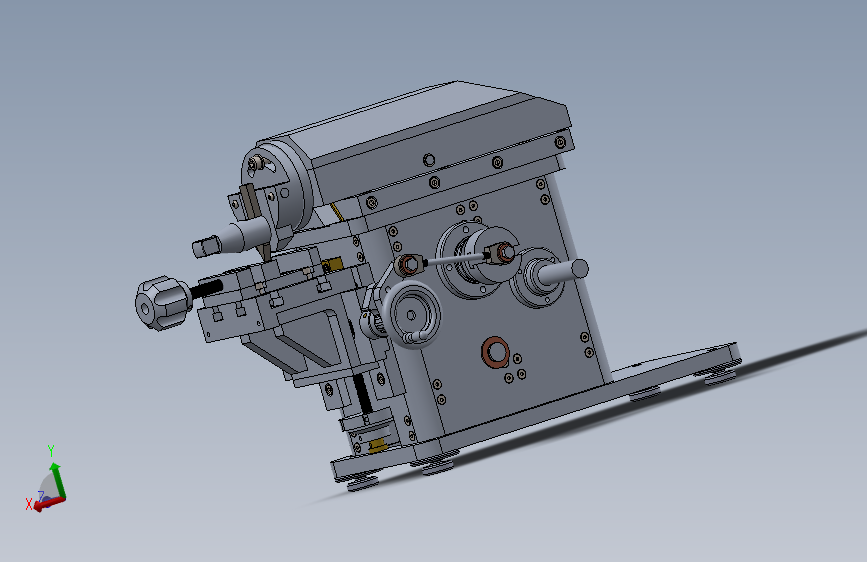Image resolution: width=867 pixels, height=562 pixels.
Task: Select the round handwheel on the front plate
Action: click(411, 314)
